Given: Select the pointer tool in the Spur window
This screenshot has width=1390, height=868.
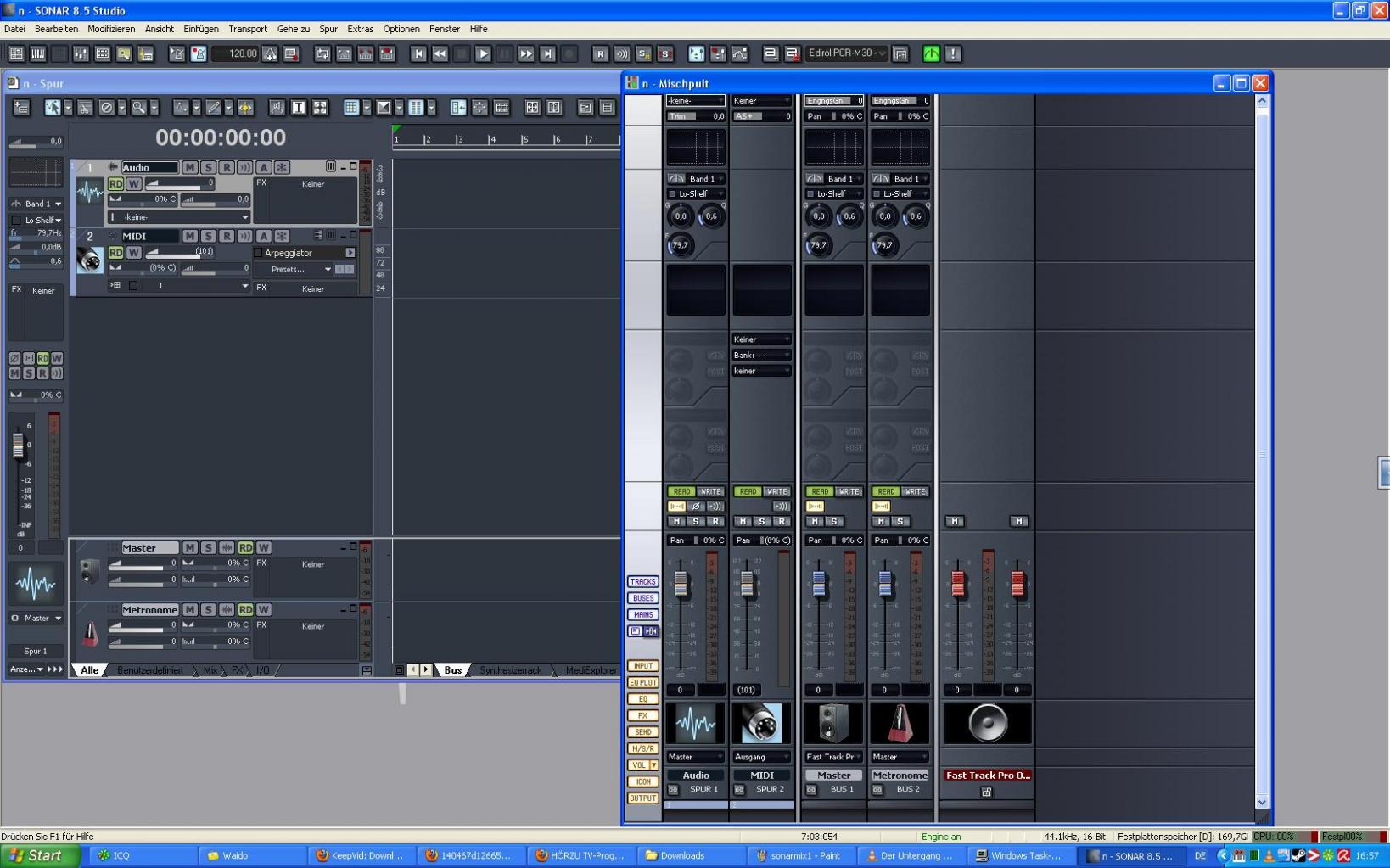Looking at the screenshot, I should pos(53,108).
